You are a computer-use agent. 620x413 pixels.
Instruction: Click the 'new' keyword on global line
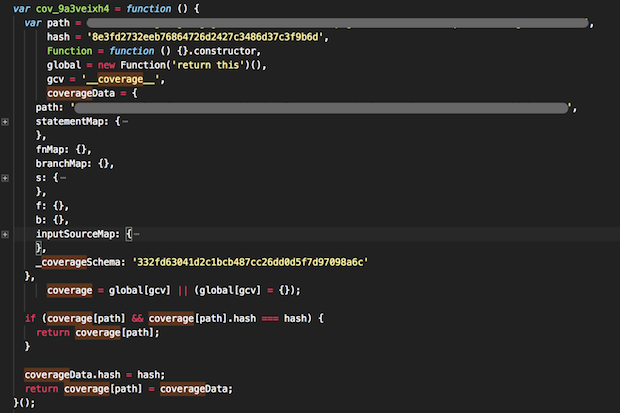[x=106, y=65]
